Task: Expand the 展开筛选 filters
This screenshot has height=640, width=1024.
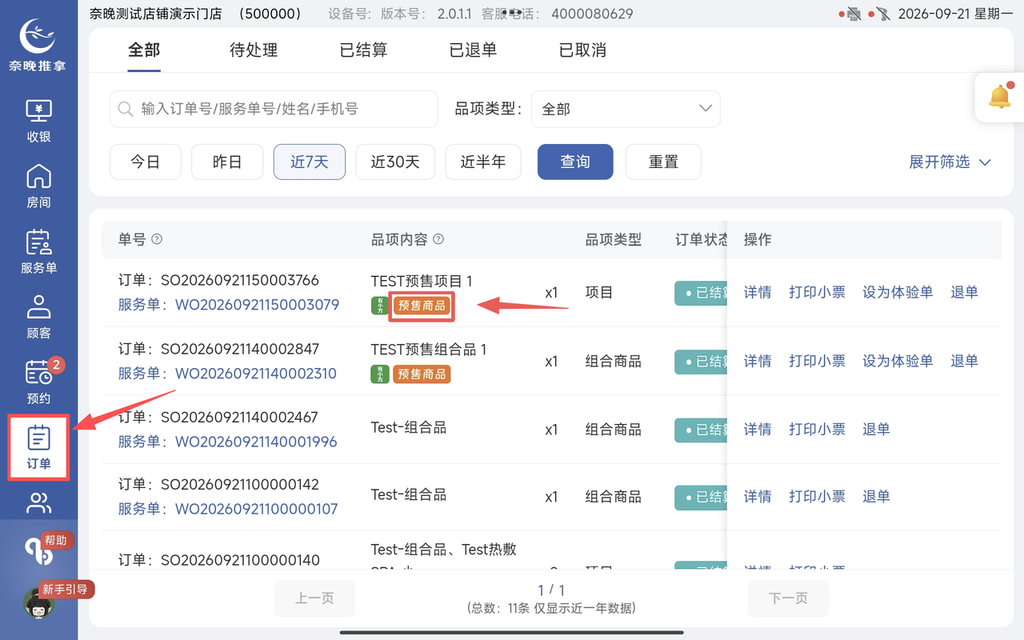Action: click(x=950, y=162)
